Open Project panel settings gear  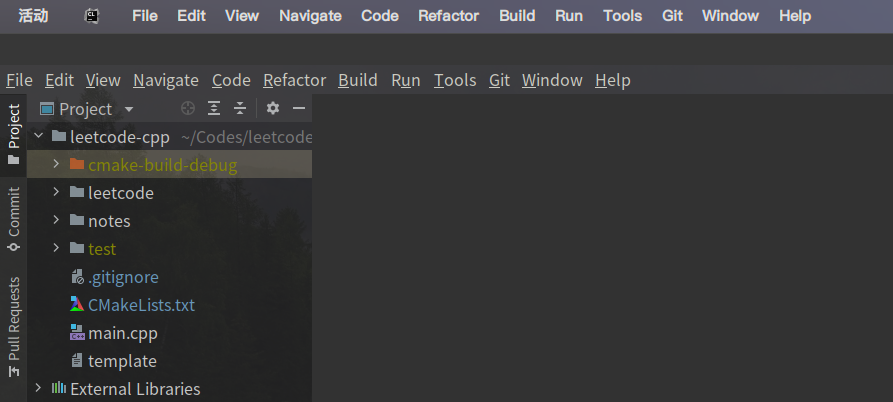click(x=273, y=108)
